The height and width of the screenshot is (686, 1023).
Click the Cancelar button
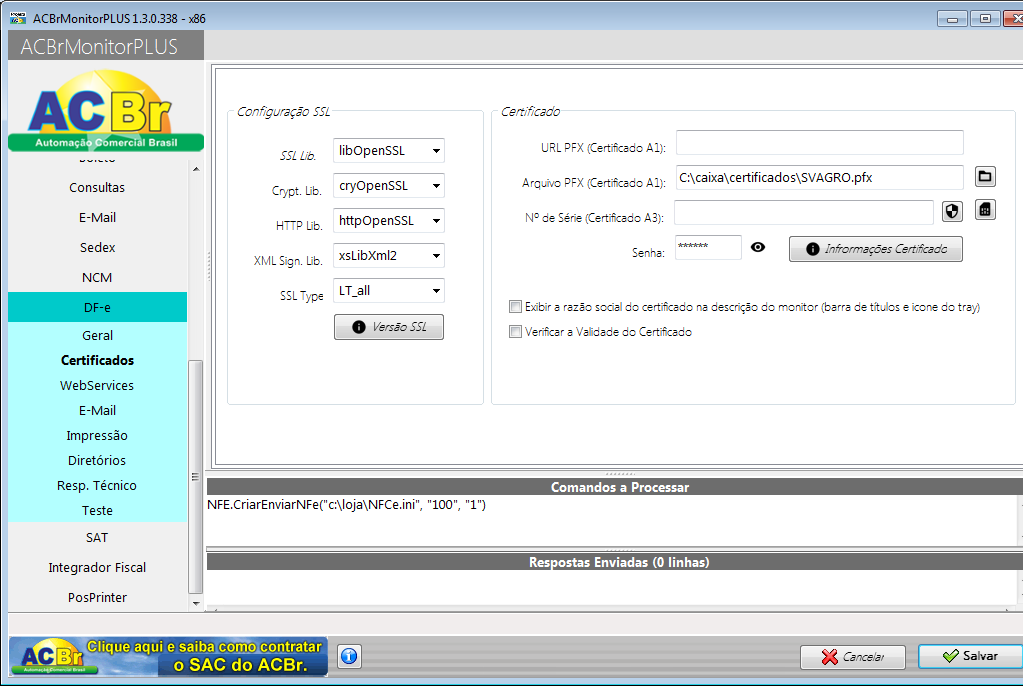tap(853, 657)
